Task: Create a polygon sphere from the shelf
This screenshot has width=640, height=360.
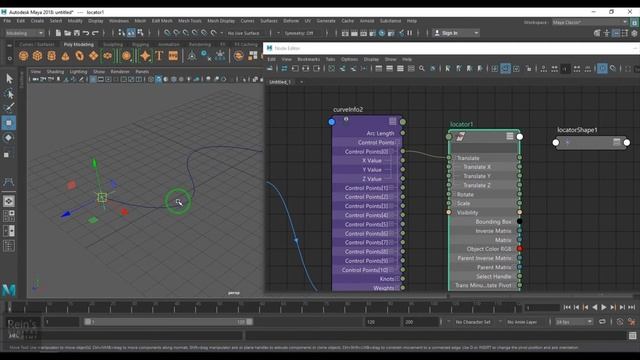Action: point(24,56)
